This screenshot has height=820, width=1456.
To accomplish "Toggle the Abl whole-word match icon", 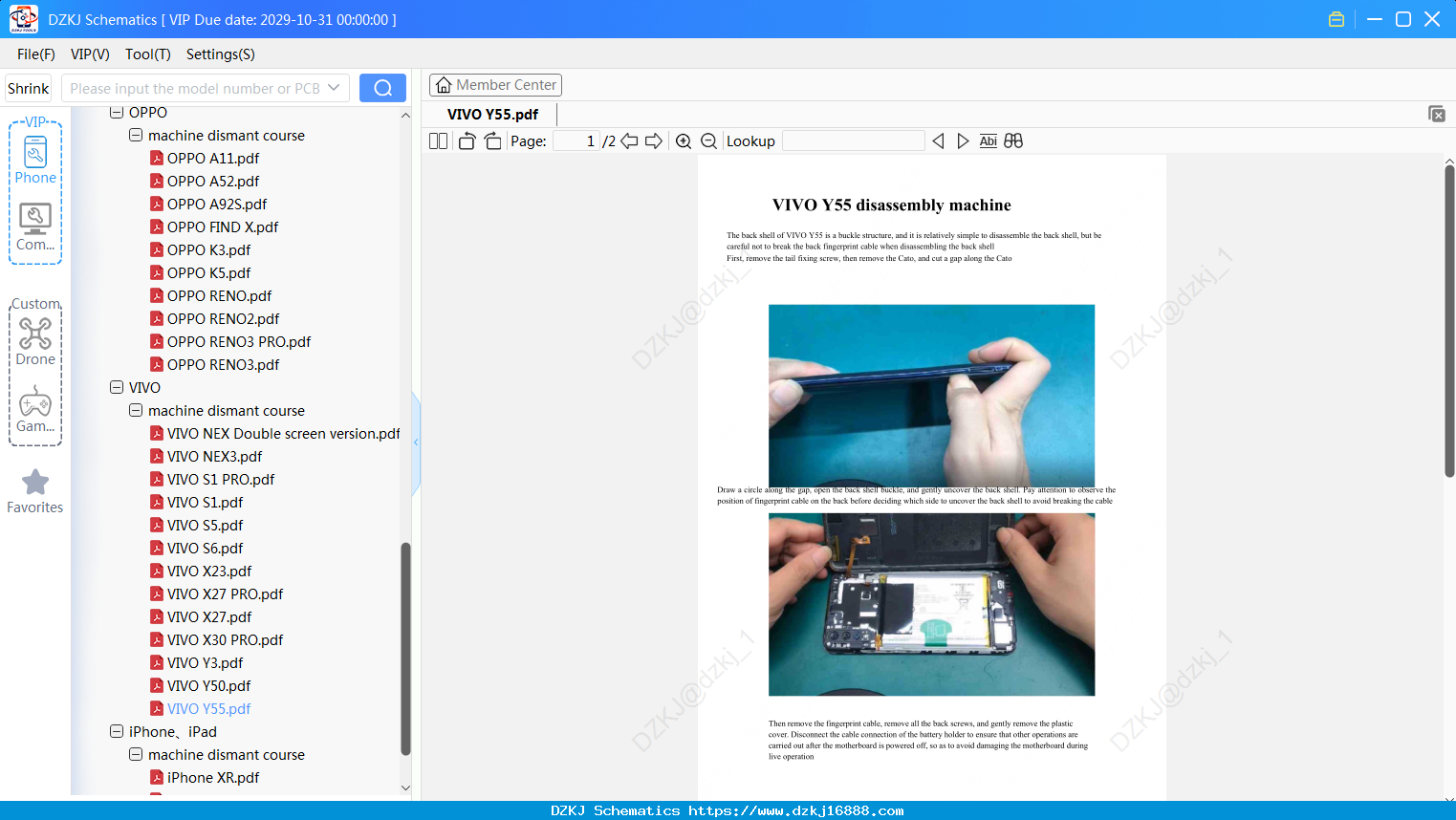I will 989,141.
